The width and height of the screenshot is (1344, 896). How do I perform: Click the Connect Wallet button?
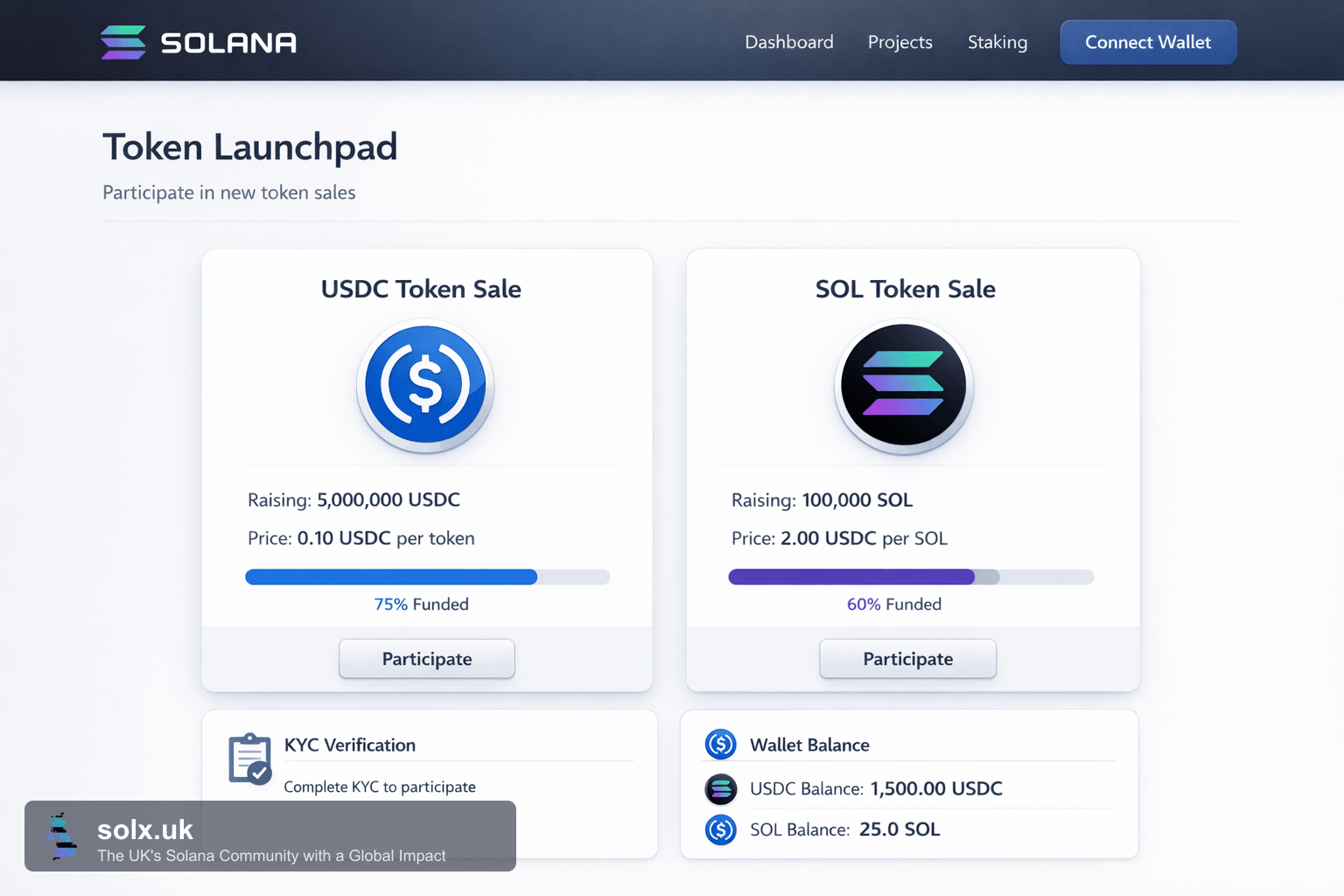point(1148,42)
